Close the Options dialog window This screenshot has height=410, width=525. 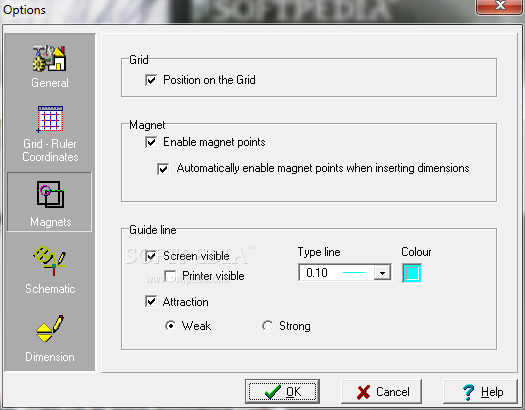(x=500, y=6)
